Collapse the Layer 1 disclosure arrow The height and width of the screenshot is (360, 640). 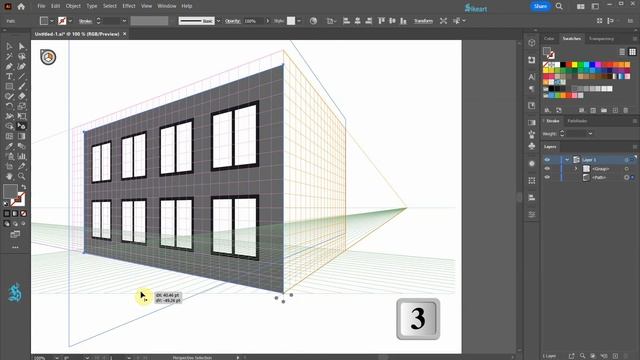567,160
